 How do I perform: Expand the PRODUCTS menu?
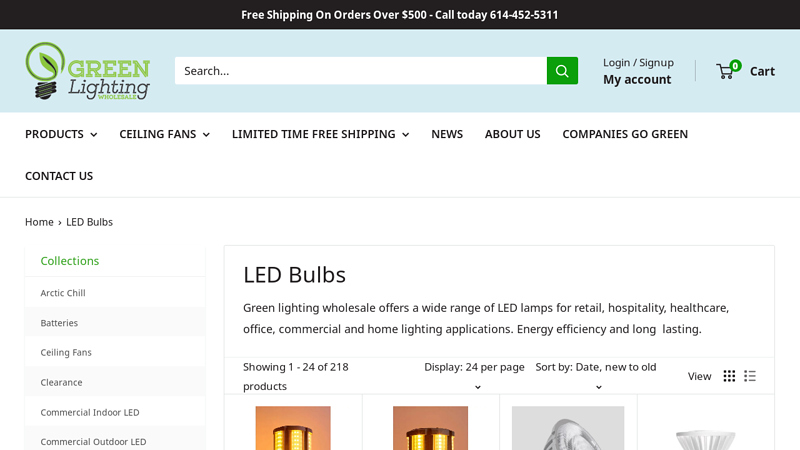61,134
